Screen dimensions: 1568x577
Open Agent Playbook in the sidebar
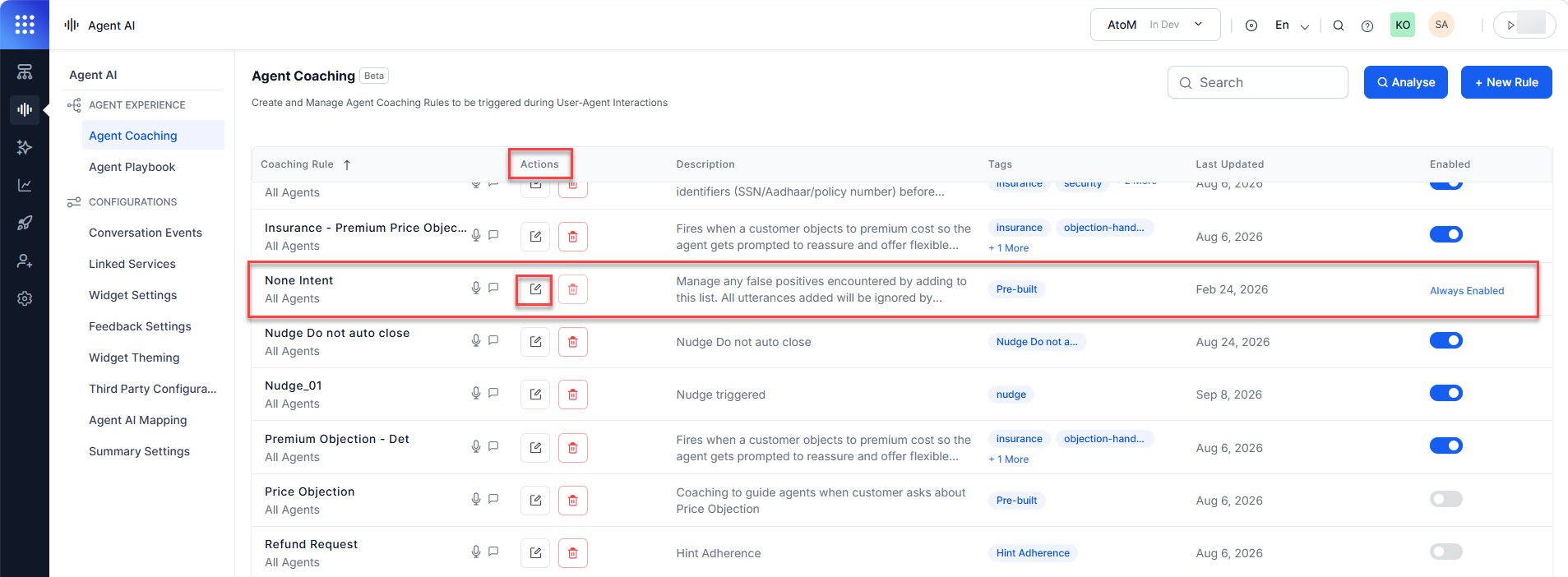132,167
